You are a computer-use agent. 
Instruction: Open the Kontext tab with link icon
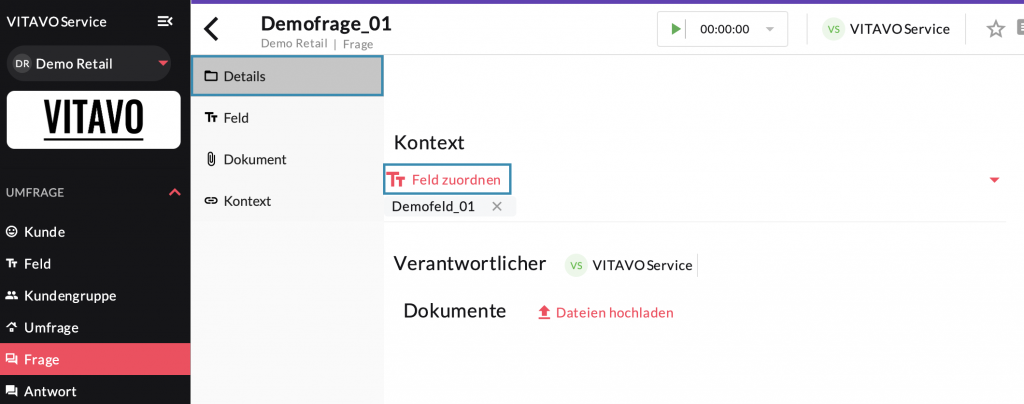[246, 201]
